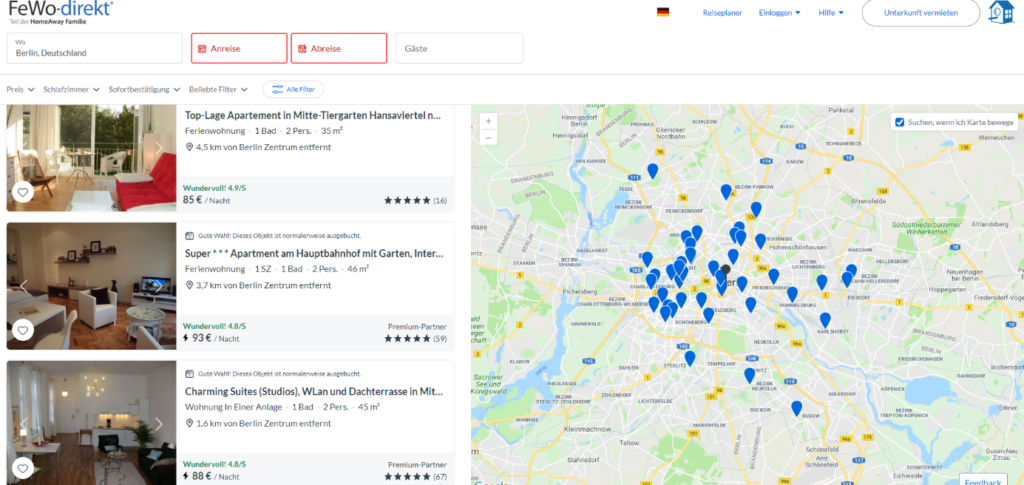The height and width of the screenshot is (485, 1024).
Task: Click the Alle Filter button
Action: [x=293, y=89]
